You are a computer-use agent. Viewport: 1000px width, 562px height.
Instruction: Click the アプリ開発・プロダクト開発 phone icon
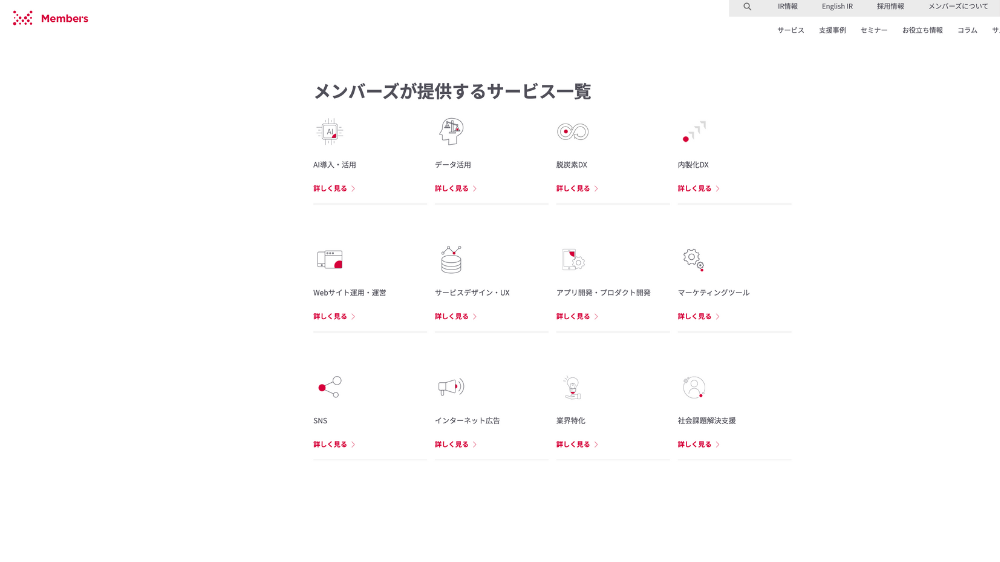572,260
